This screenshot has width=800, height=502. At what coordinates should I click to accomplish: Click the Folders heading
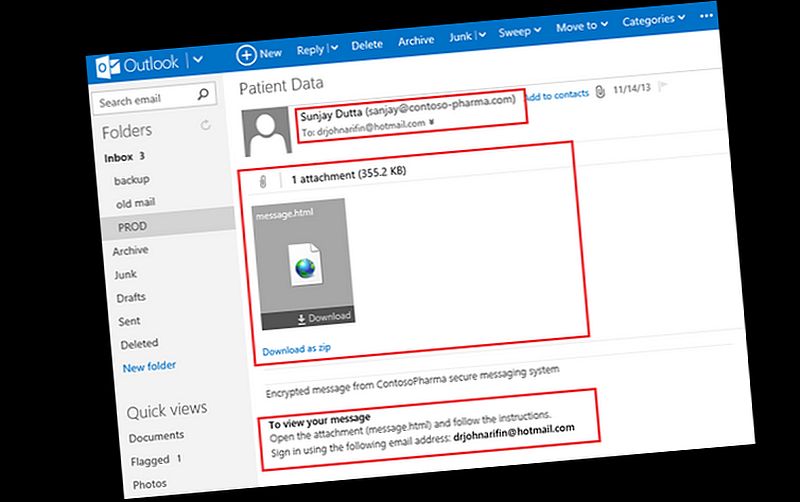pyautogui.click(x=127, y=132)
